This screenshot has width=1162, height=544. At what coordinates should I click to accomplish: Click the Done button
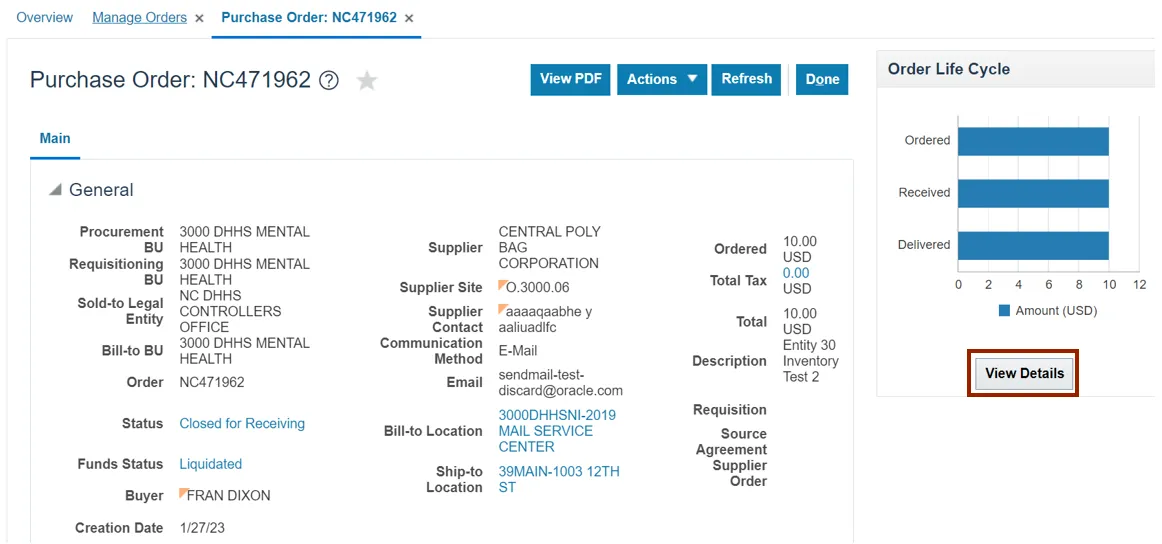pos(822,79)
